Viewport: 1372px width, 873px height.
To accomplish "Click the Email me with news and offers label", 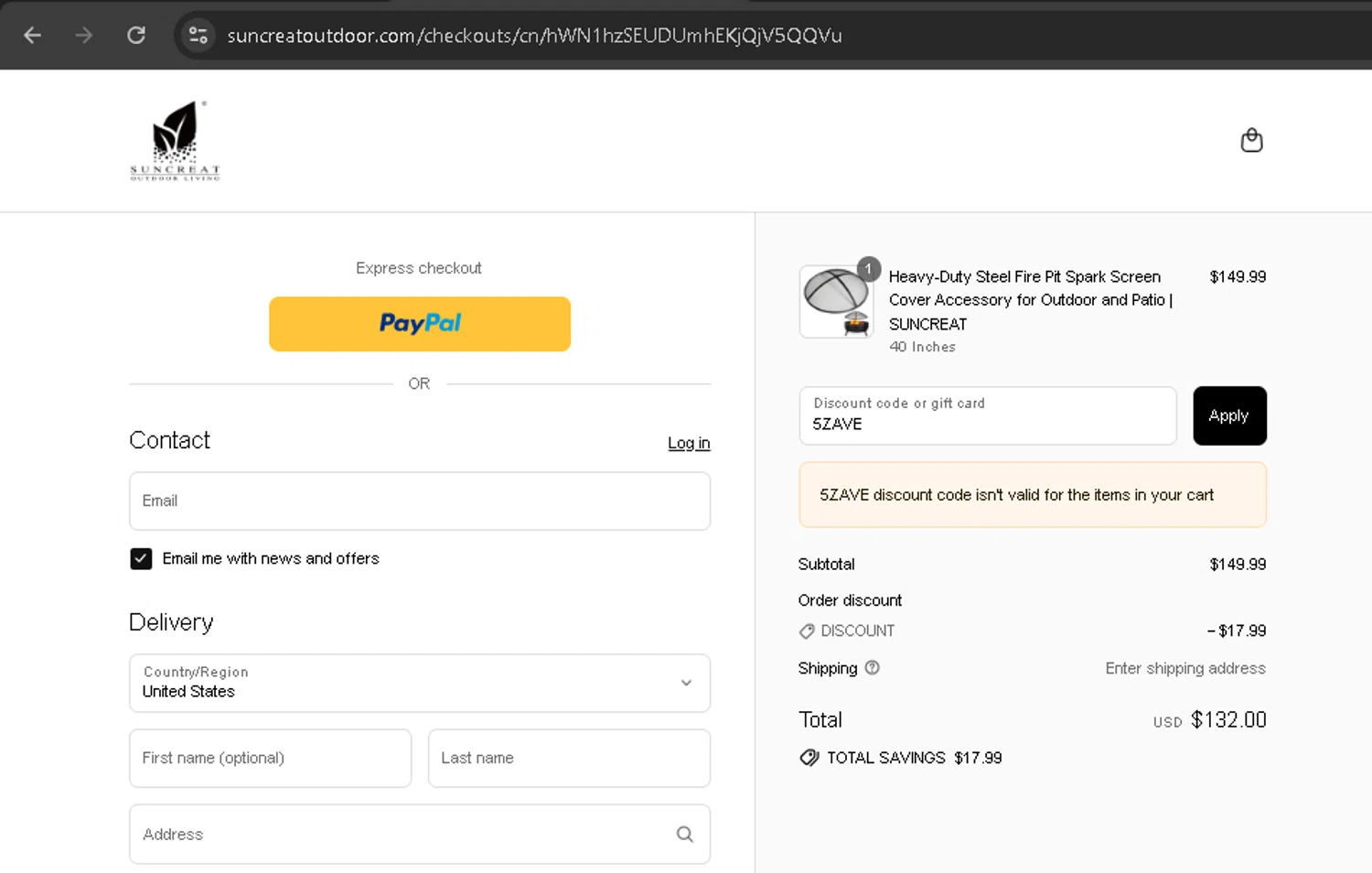I will (271, 558).
